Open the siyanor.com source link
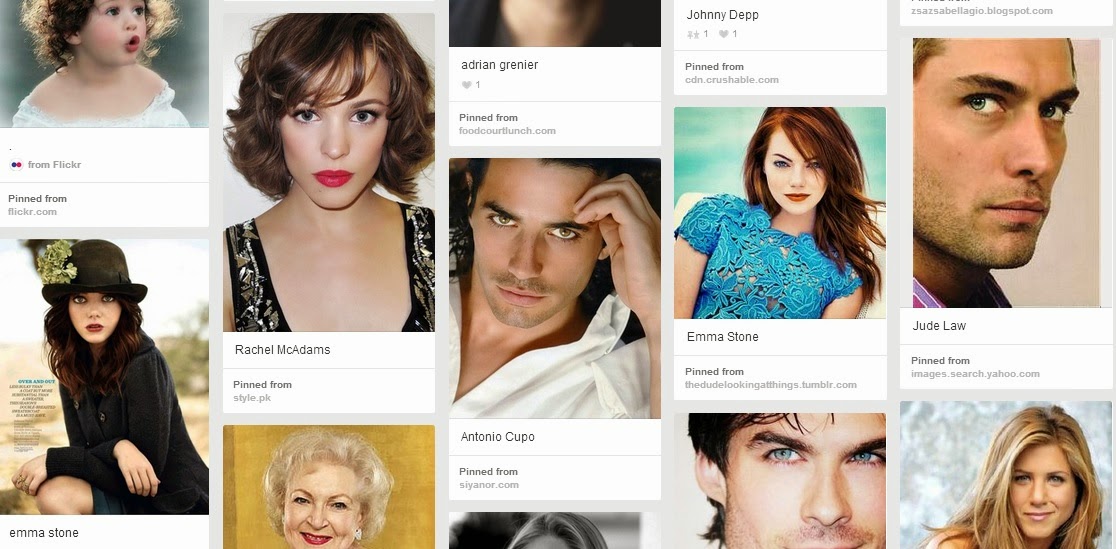The image size is (1116, 549). click(489, 485)
